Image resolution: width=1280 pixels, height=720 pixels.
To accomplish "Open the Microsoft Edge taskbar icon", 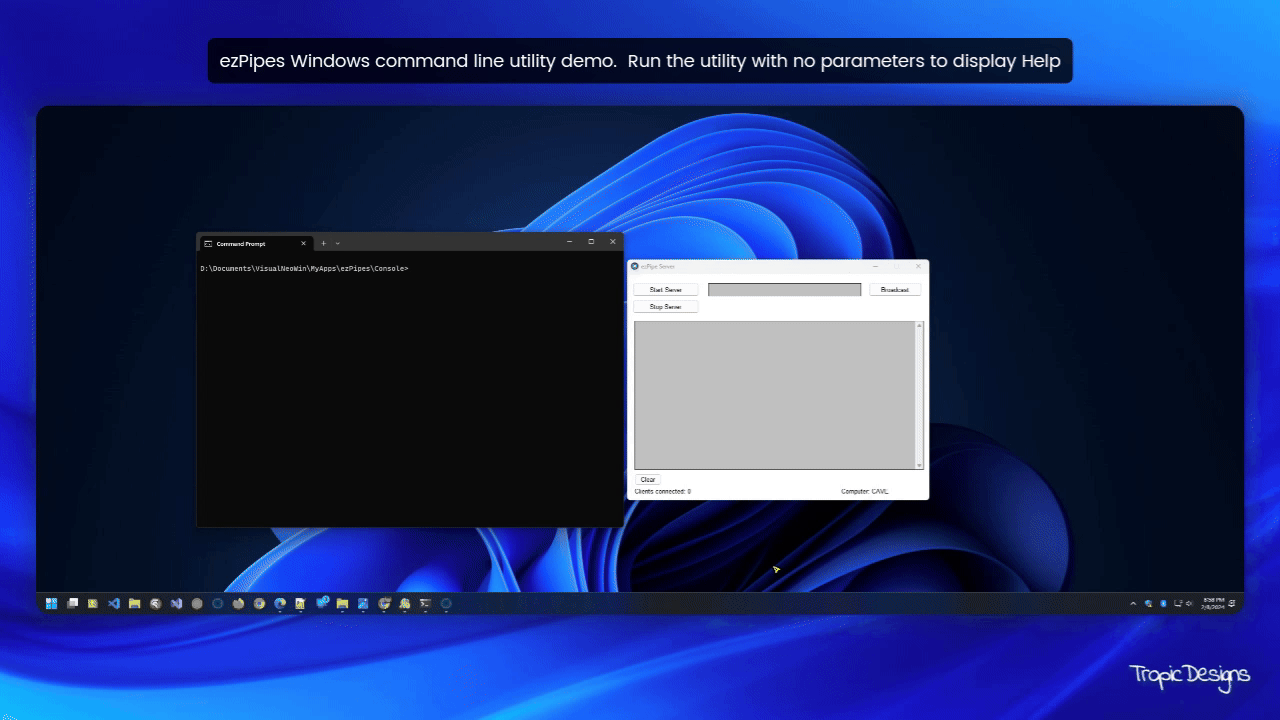I will coord(280,604).
